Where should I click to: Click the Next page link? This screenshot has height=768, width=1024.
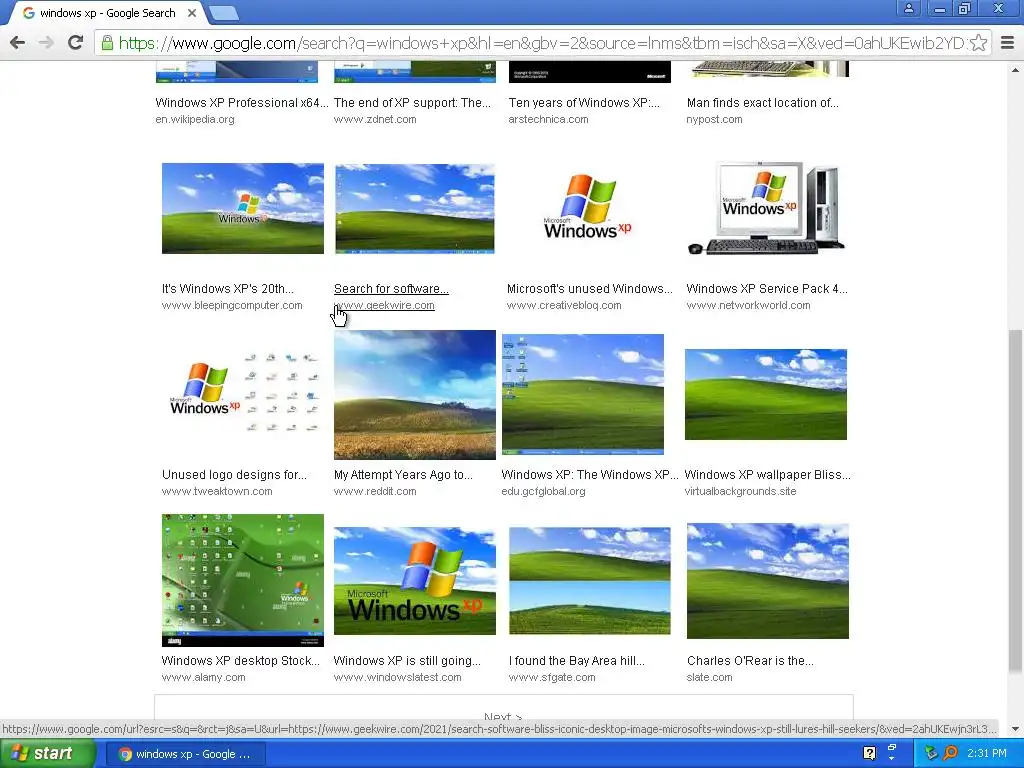tap(503, 716)
